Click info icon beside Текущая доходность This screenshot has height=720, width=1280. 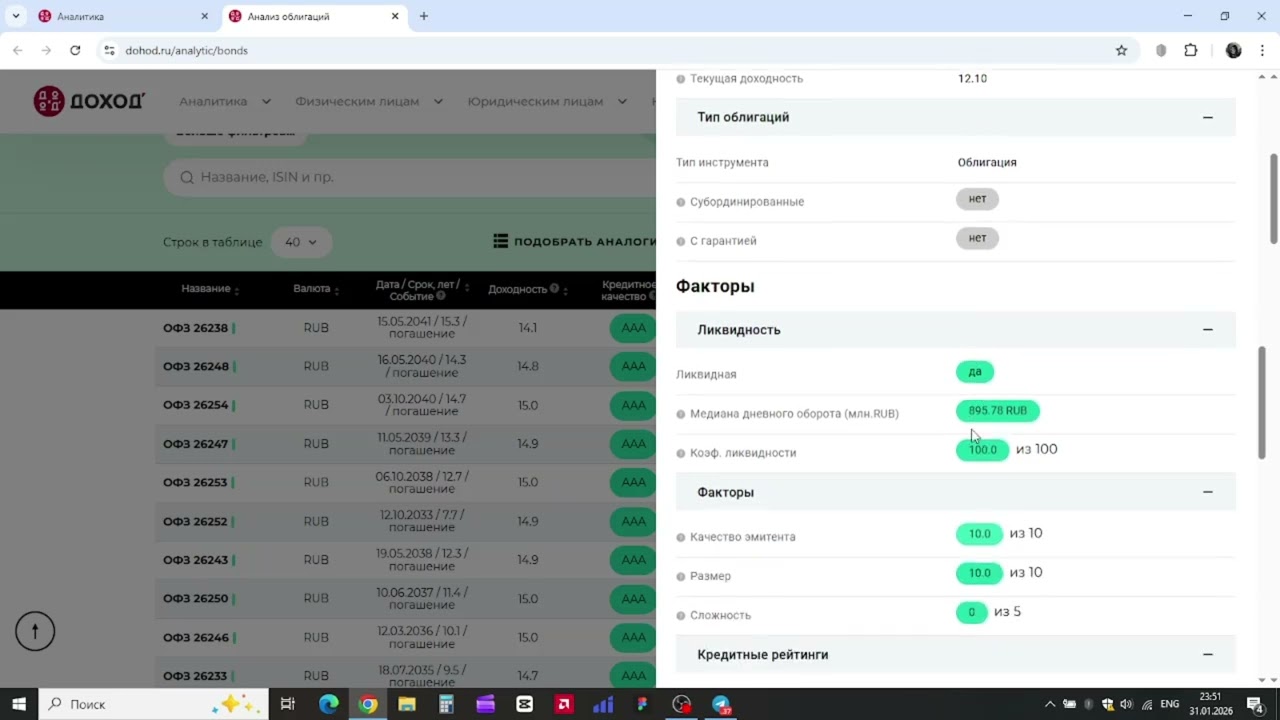[x=681, y=78]
